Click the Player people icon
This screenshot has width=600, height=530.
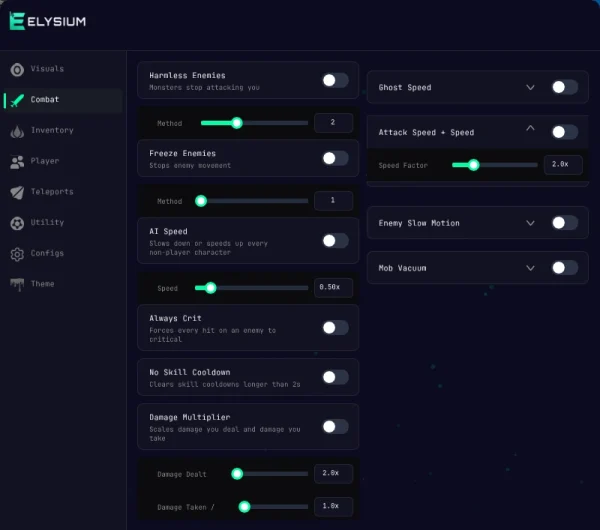pos(17,162)
